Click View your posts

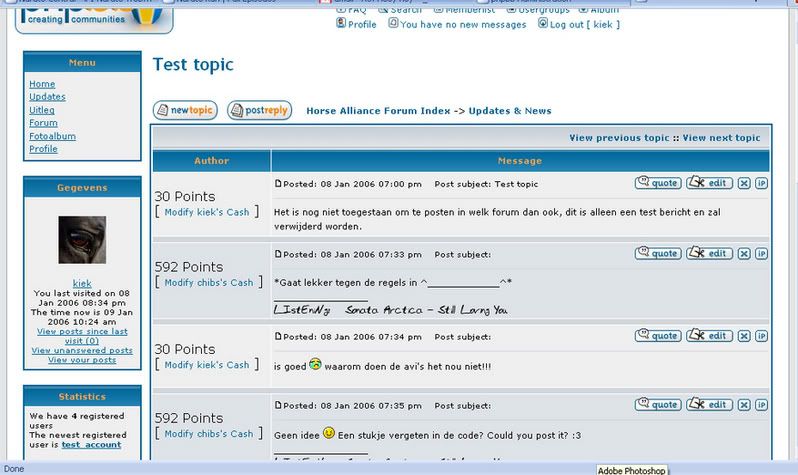(x=82, y=360)
